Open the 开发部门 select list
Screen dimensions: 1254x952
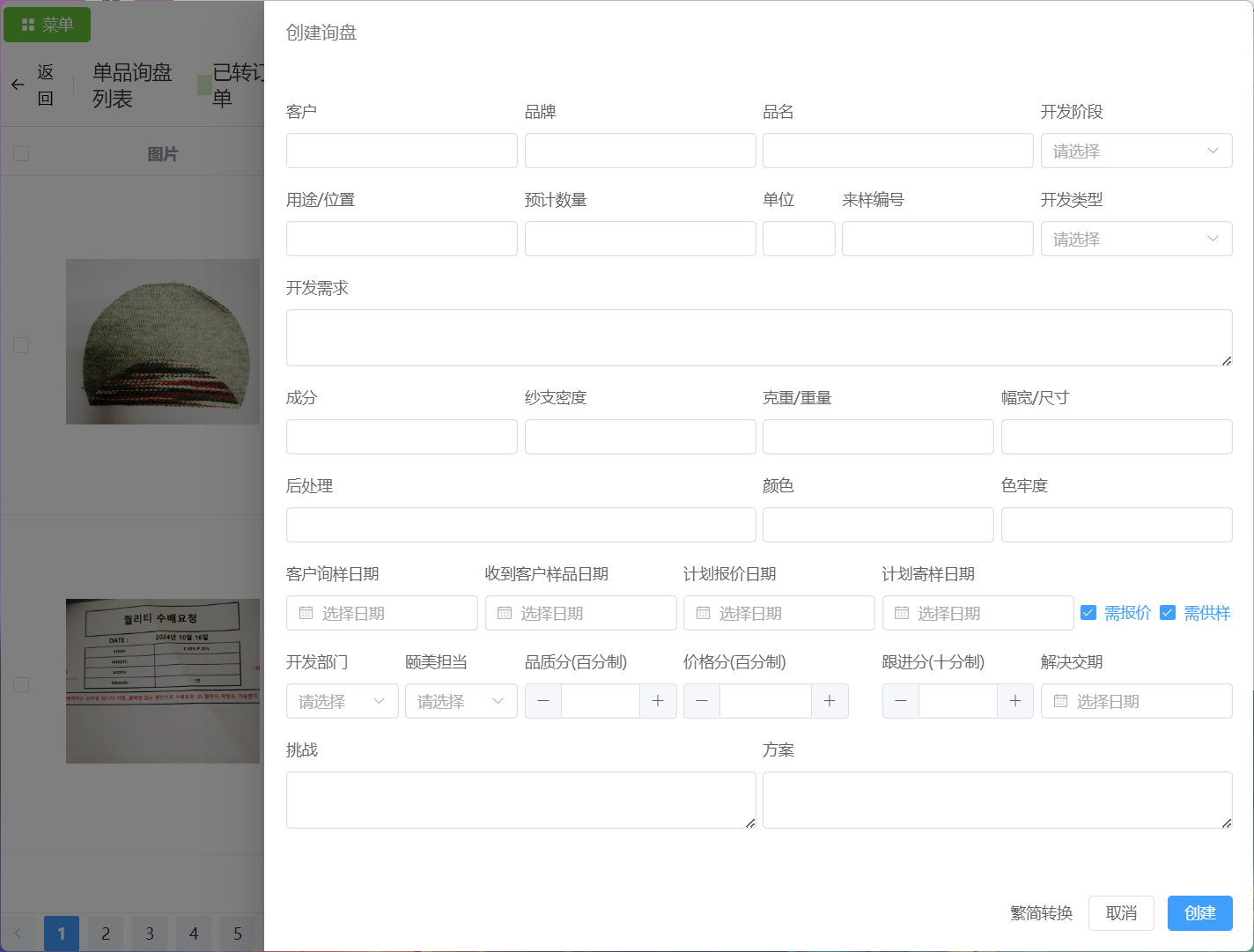coord(342,701)
